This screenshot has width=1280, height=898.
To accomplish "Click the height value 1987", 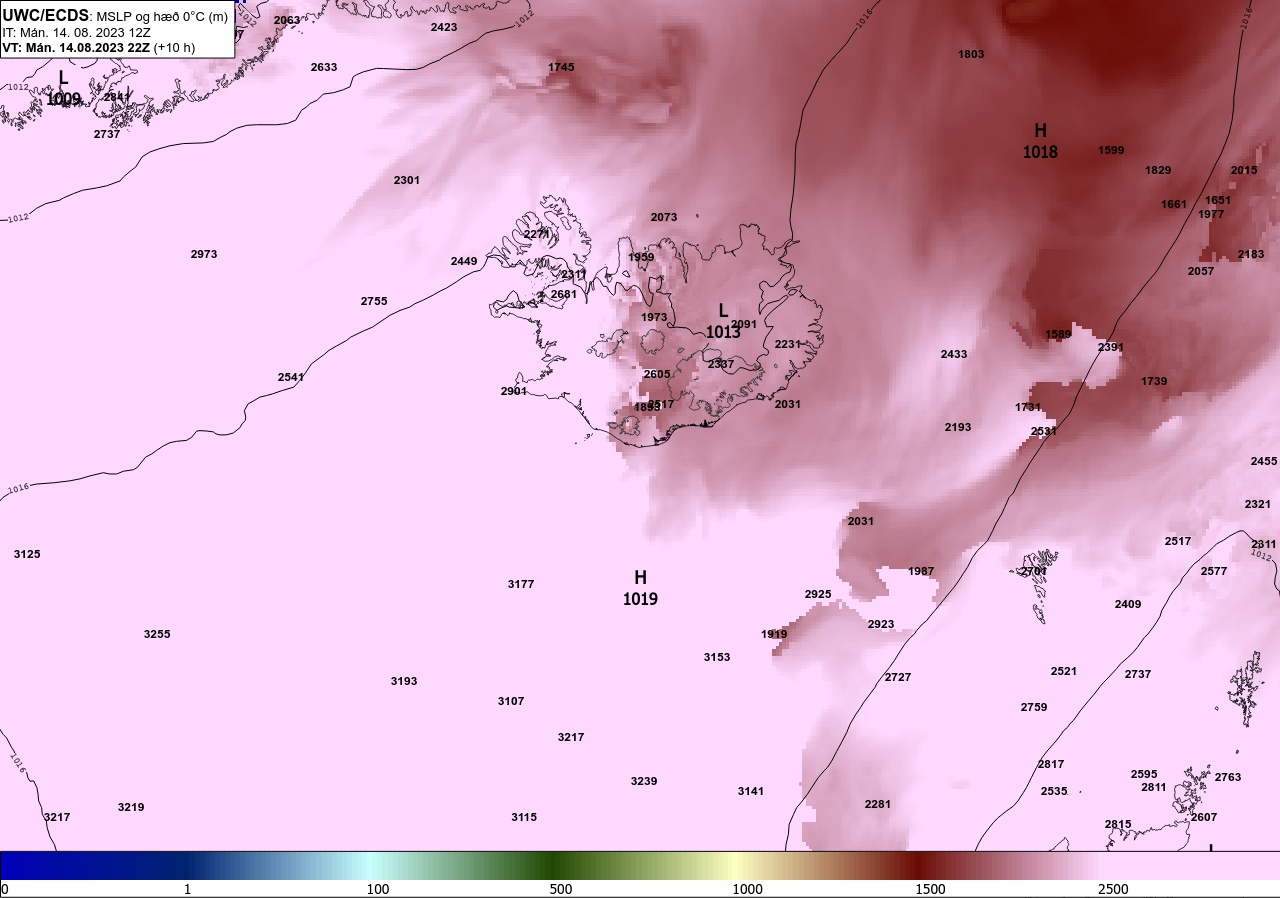I will pyautogui.click(x=921, y=571).
